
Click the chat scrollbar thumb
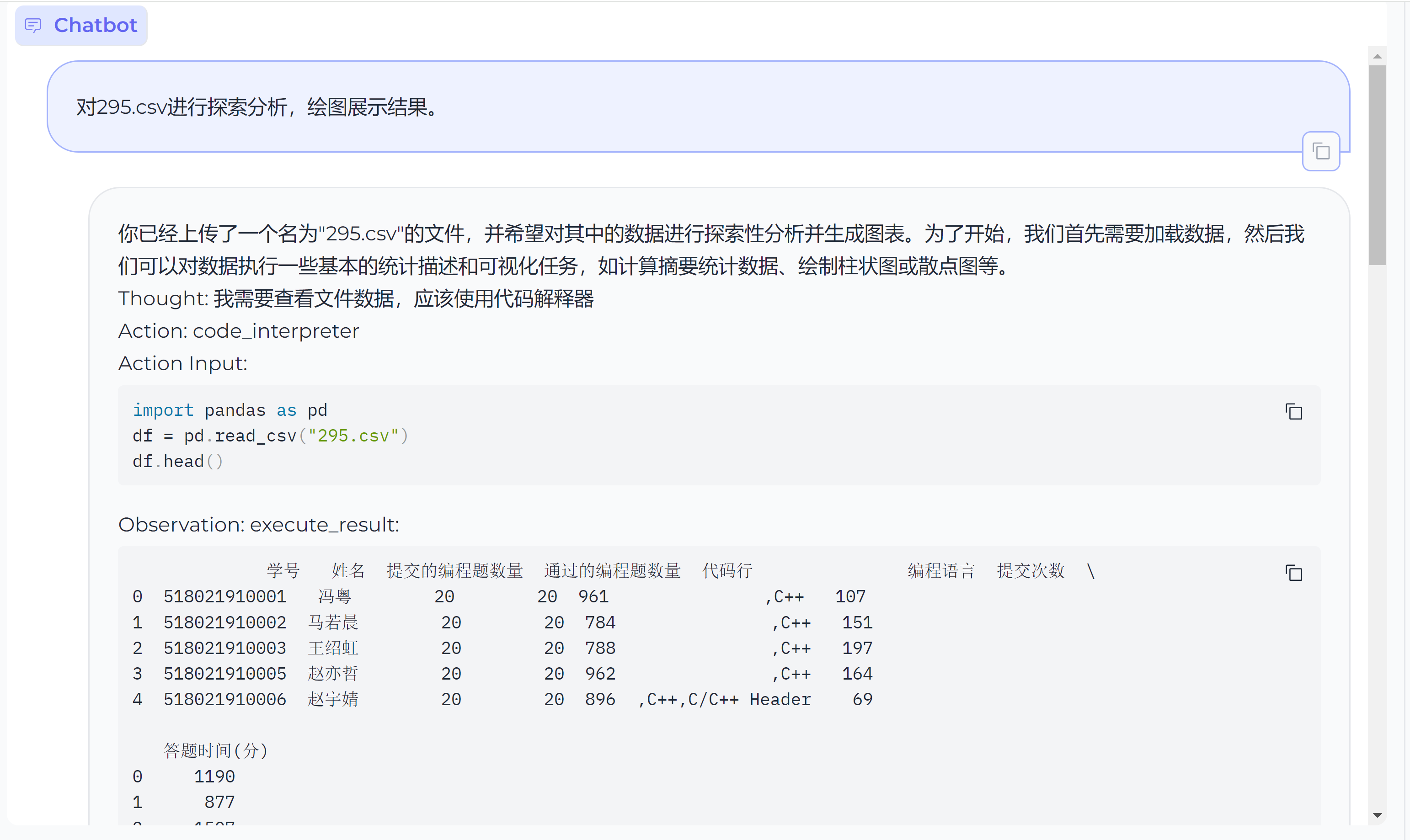coord(1377,165)
